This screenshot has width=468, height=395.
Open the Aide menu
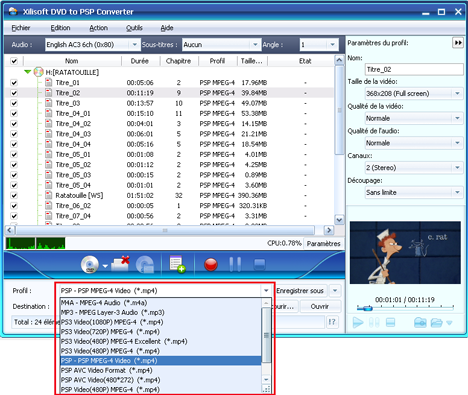(x=167, y=28)
